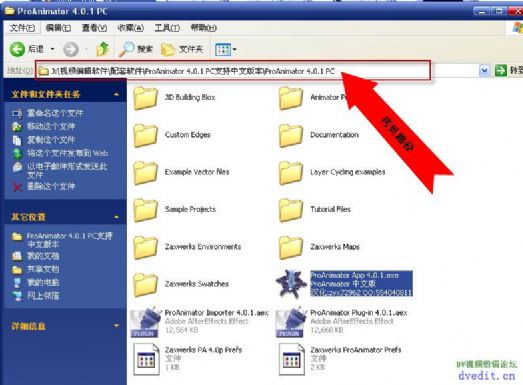This screenshot has height=385, width=523.
Task: Select the Zaxwerks Swatches folder icon
Action: tap(145, 284)
